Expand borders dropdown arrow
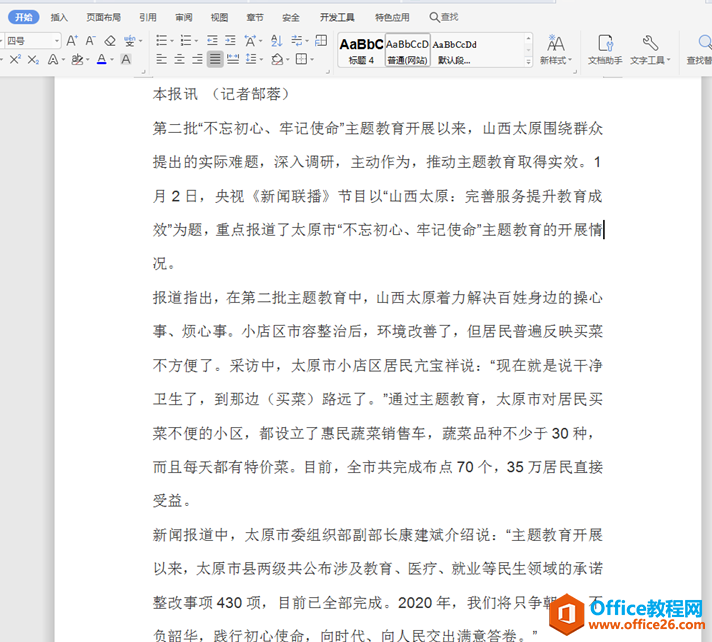The height and width of the screenshot is (642, 712). tap(312, 59)
